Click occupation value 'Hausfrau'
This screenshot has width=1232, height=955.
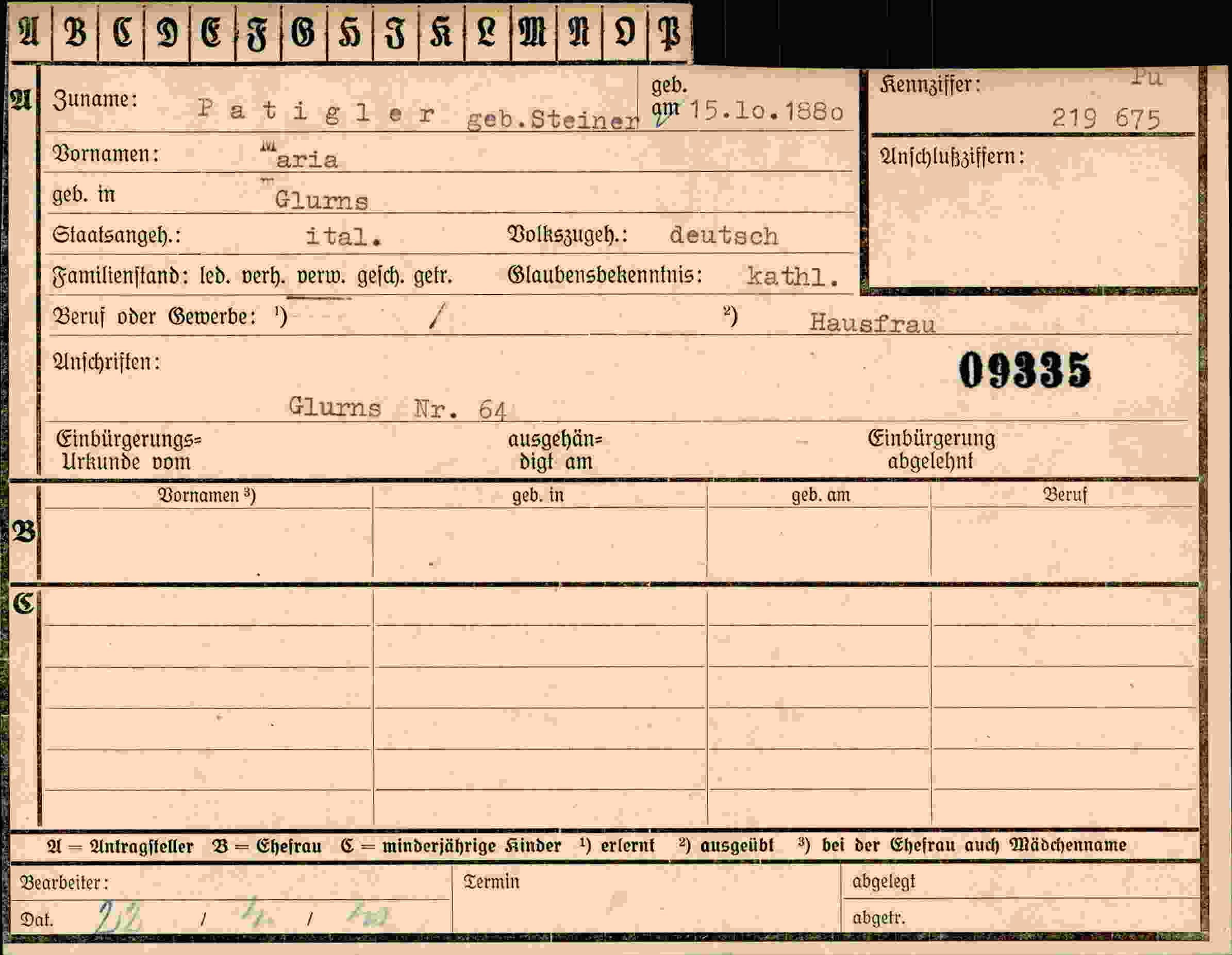coord(872,323)
